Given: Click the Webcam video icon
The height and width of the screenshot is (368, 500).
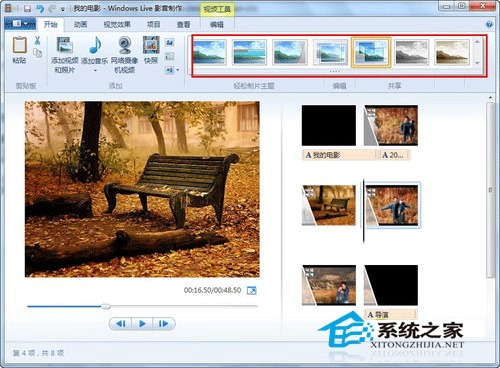Looking at the screenshot, I should coord(125,45).
